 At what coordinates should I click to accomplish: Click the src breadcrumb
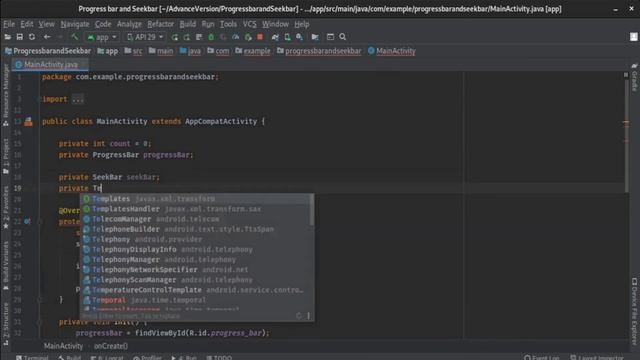click(133, 51)
